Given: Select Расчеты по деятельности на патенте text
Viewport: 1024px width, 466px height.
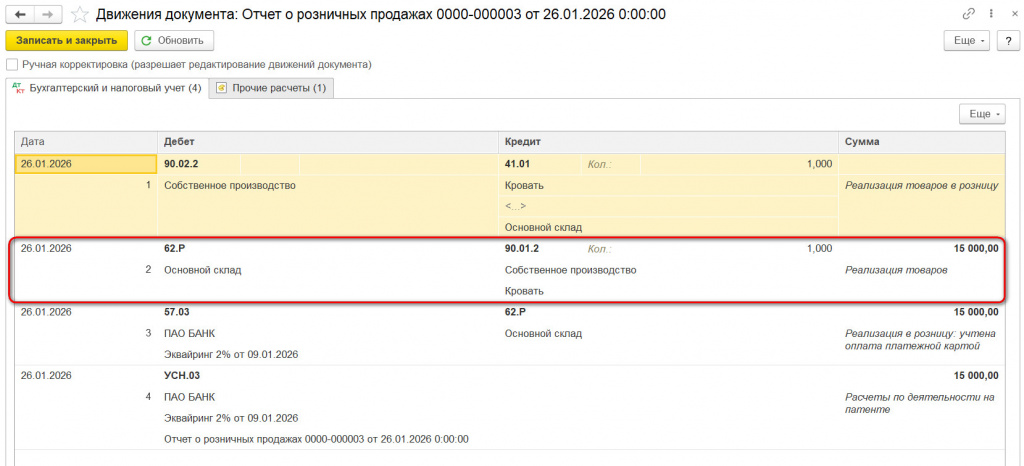Looking at the screenshot, I should point(921,403).
